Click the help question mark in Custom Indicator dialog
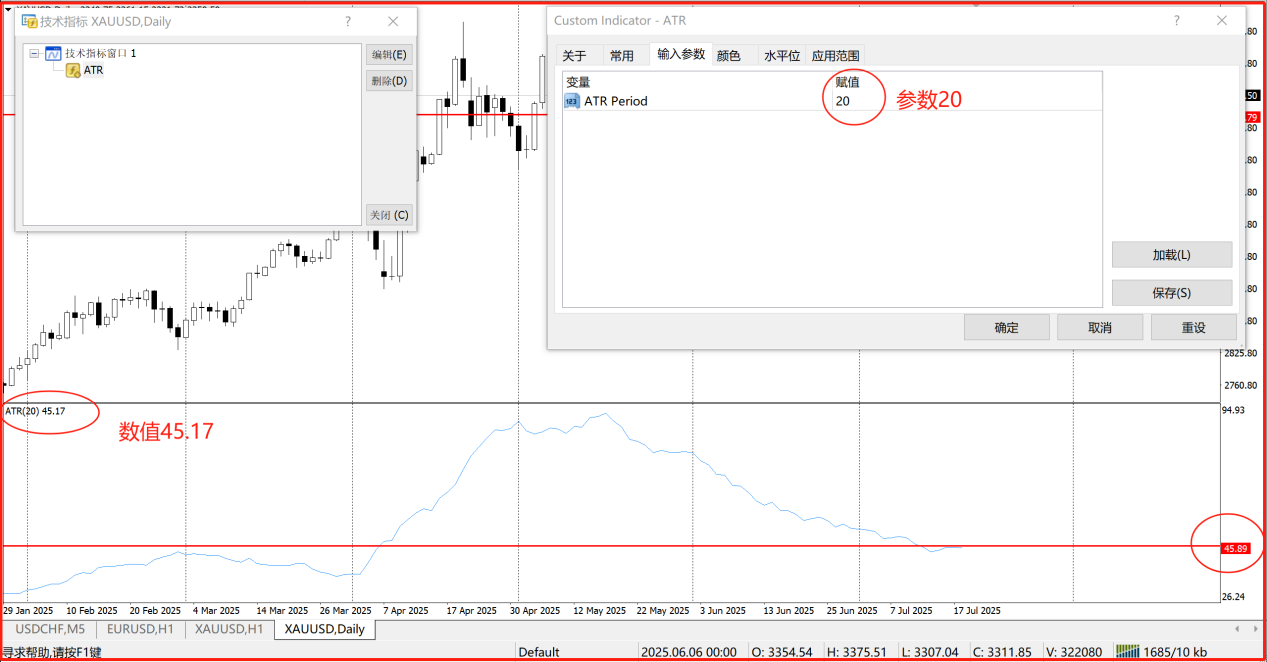This screenshot has height=662, width=1267. pyautogui.click(x=1177, y=20)
